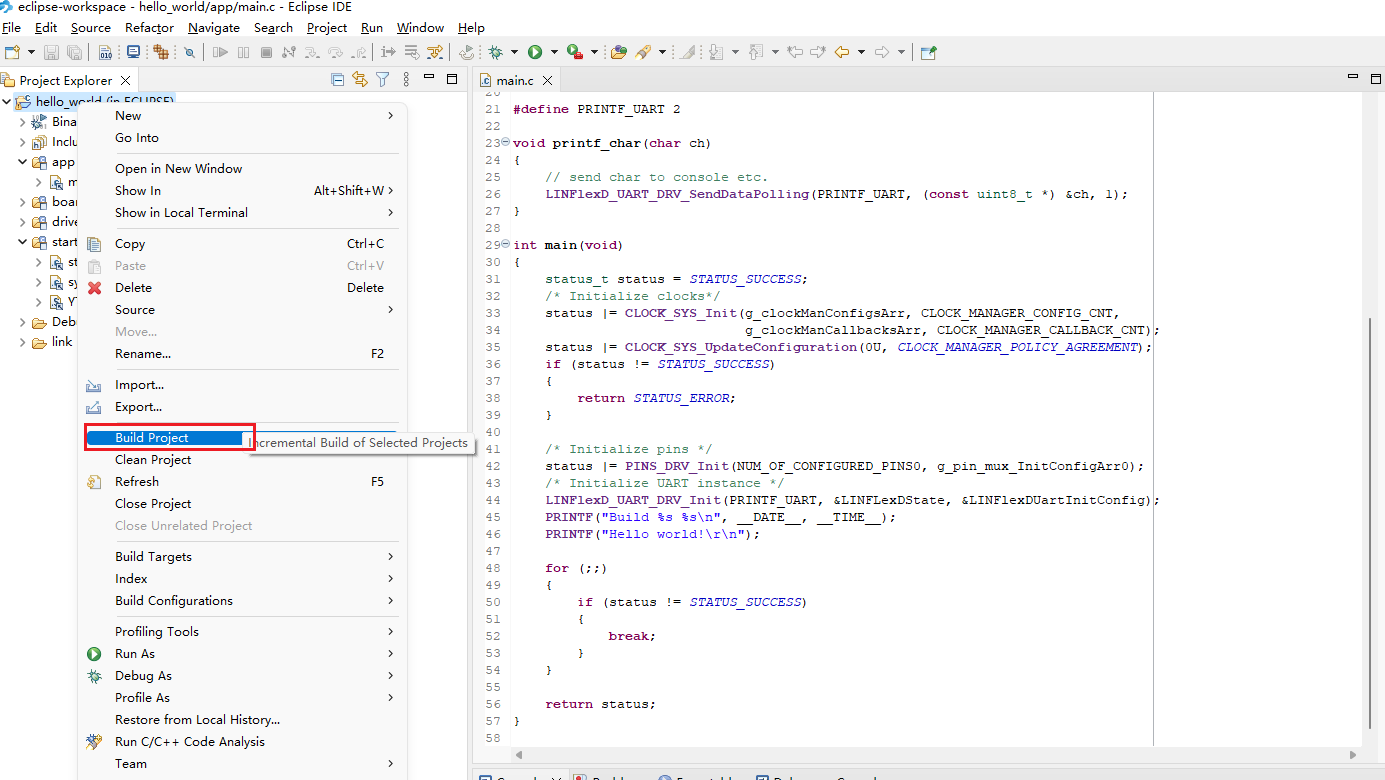Click the Resume debug toolbar icon

point(220,52)
